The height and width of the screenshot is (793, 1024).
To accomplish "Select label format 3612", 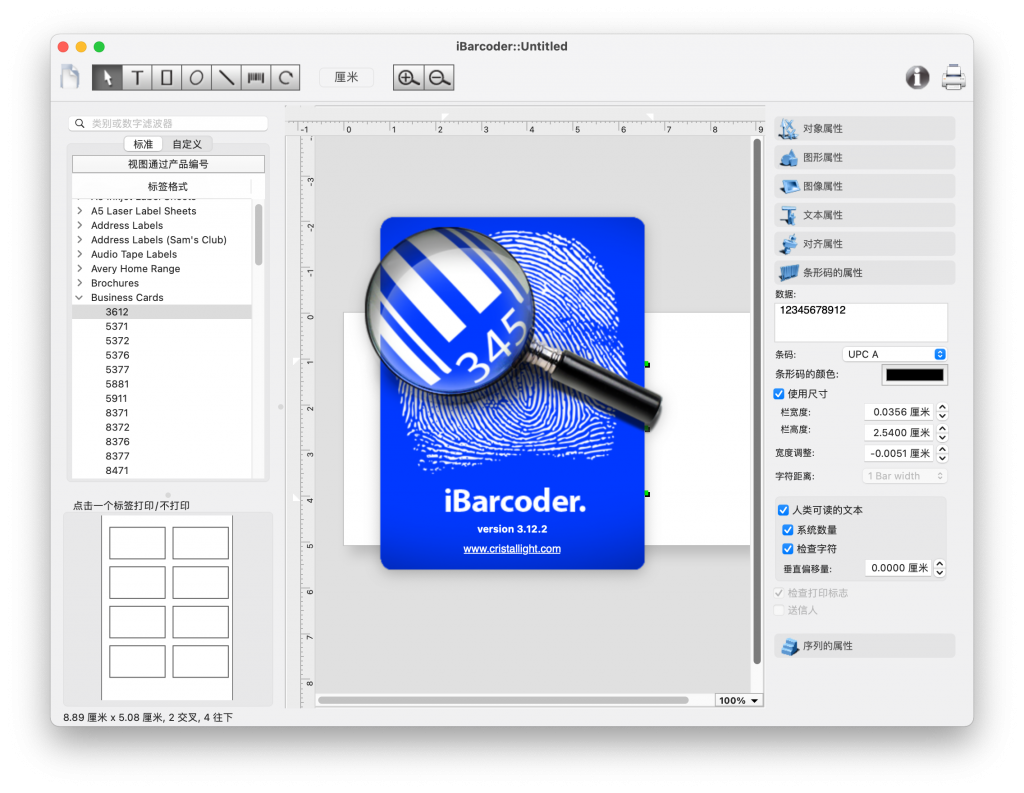I will pos(162,312).
